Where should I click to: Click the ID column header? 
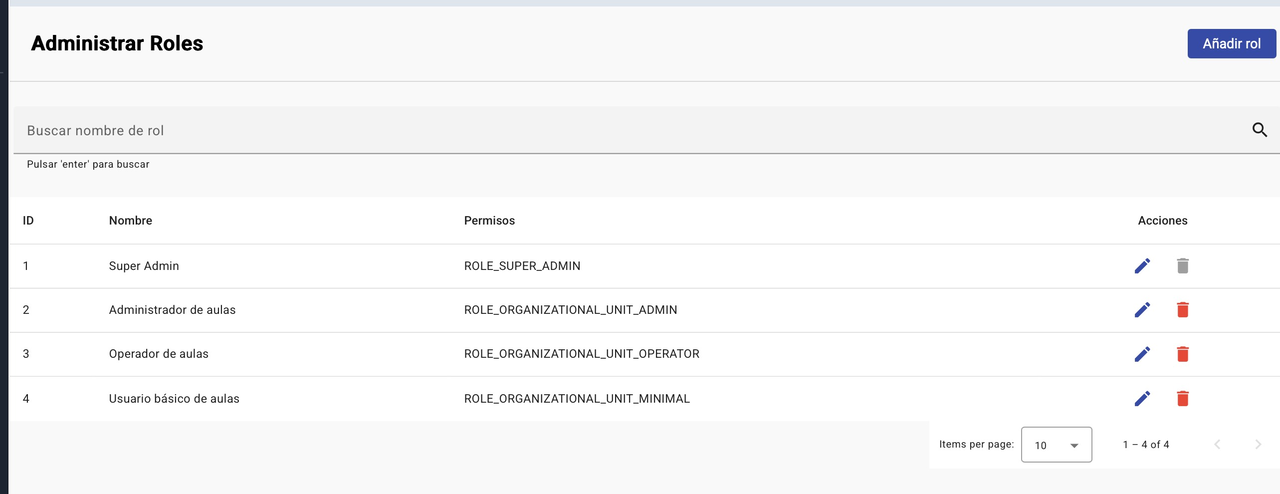pos(28,220)
